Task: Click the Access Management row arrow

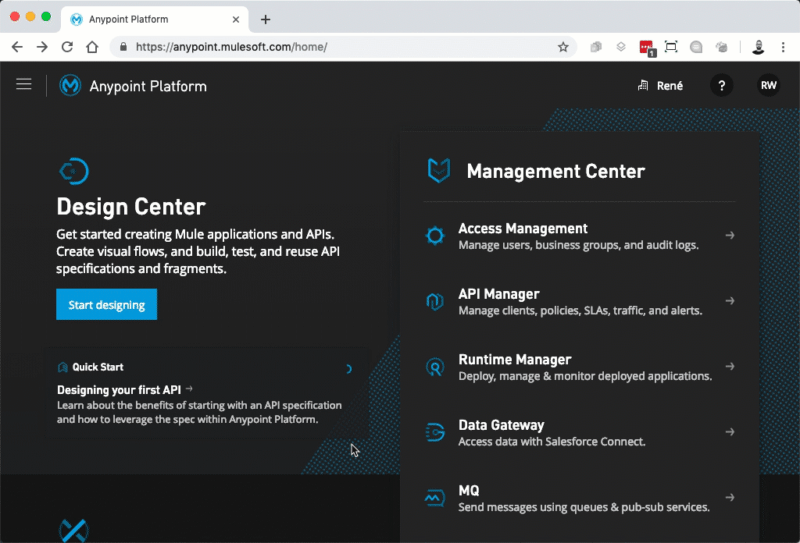Action: [730, 235]
